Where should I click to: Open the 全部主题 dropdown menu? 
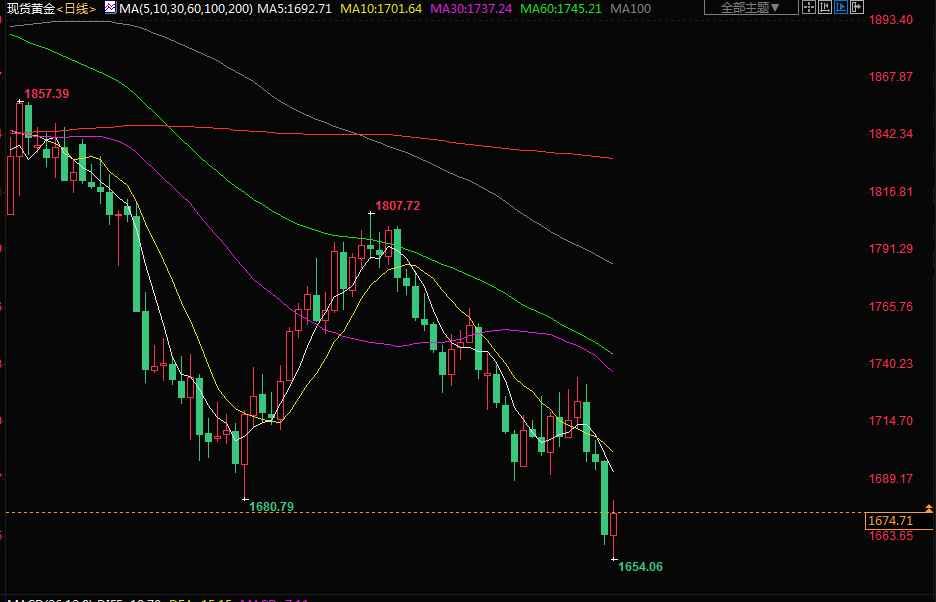(x=751, y=8)
